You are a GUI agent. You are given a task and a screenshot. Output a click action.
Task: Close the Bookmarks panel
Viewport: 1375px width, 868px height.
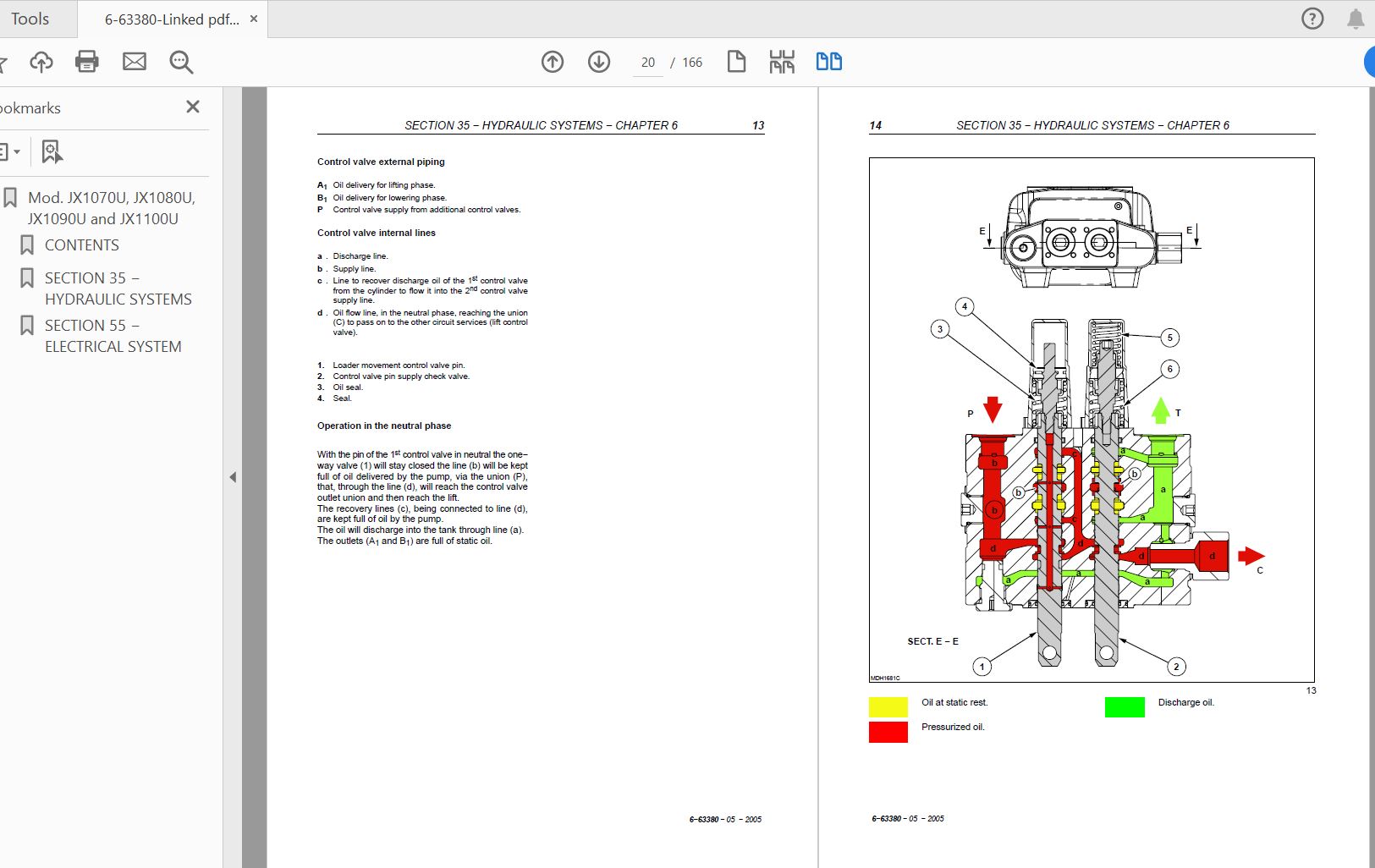point(193,107)
